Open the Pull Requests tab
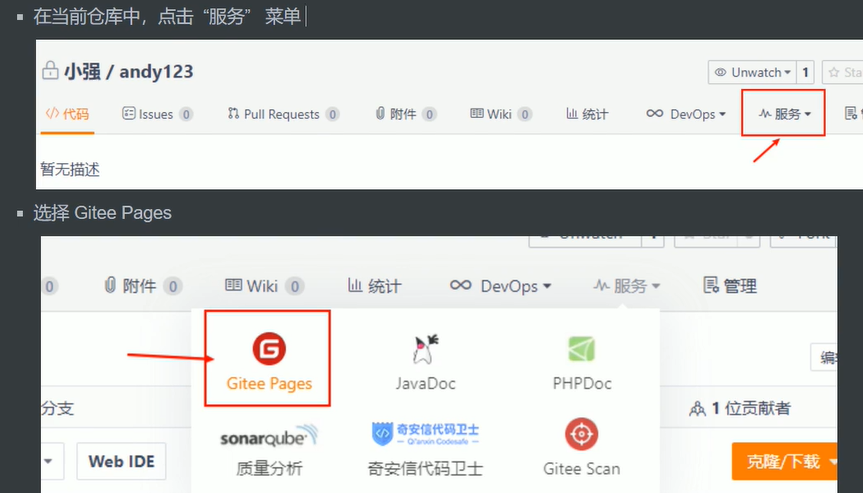Screen dimensions: 863x493 283,114
